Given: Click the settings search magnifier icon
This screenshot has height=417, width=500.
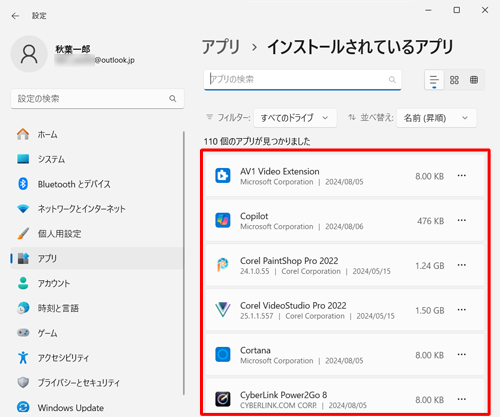Looking at the screenshot, I should 173,99.
